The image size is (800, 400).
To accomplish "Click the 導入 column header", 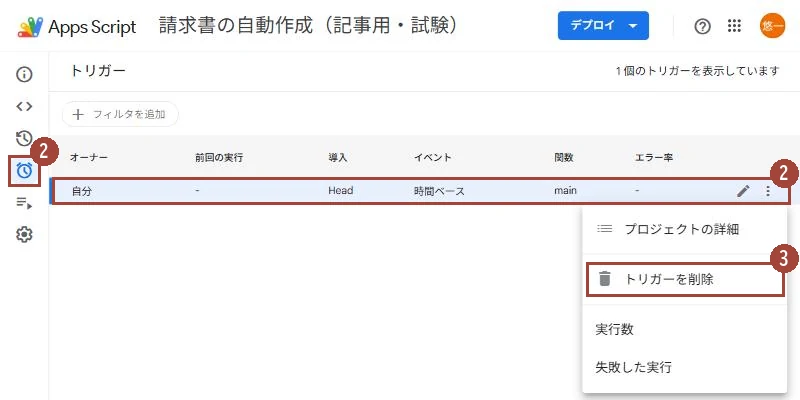I will (x=338, y=158).
